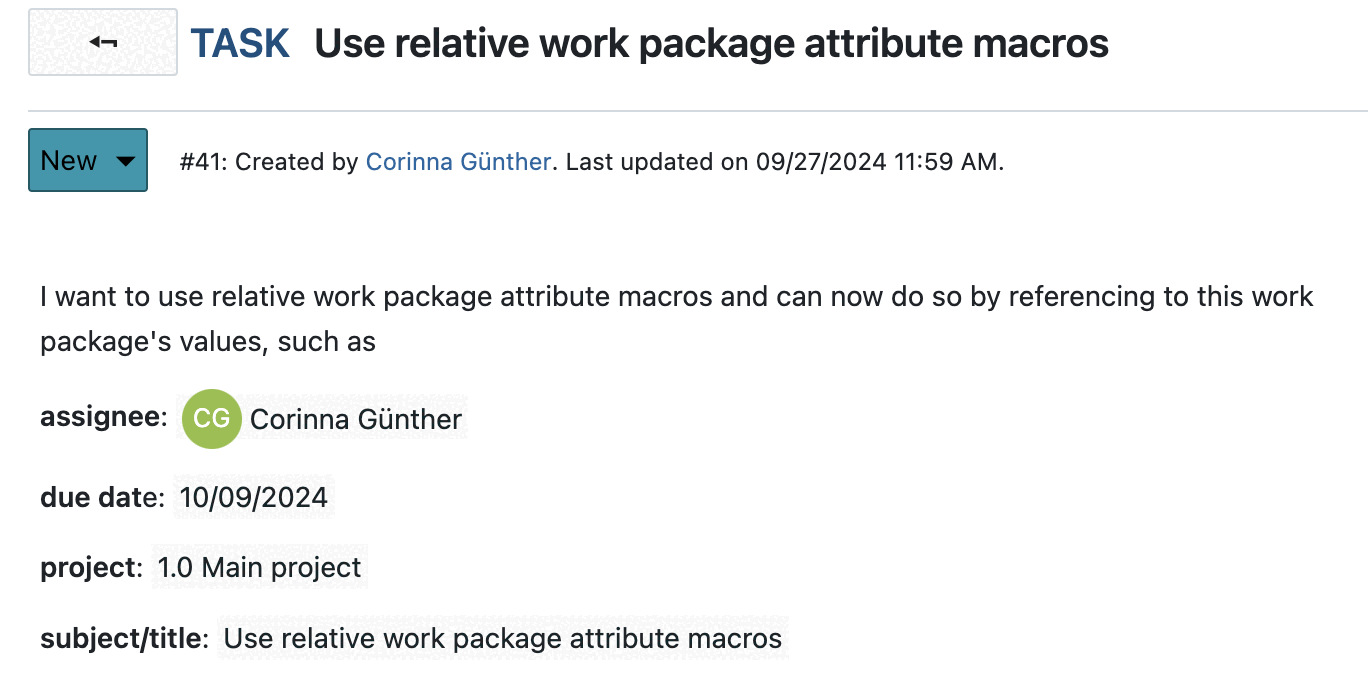Image resolution: width=1368 pixels, height=694 pixels.
Task: Click the assignee name Corinna Günther
Action: point(355,419)
